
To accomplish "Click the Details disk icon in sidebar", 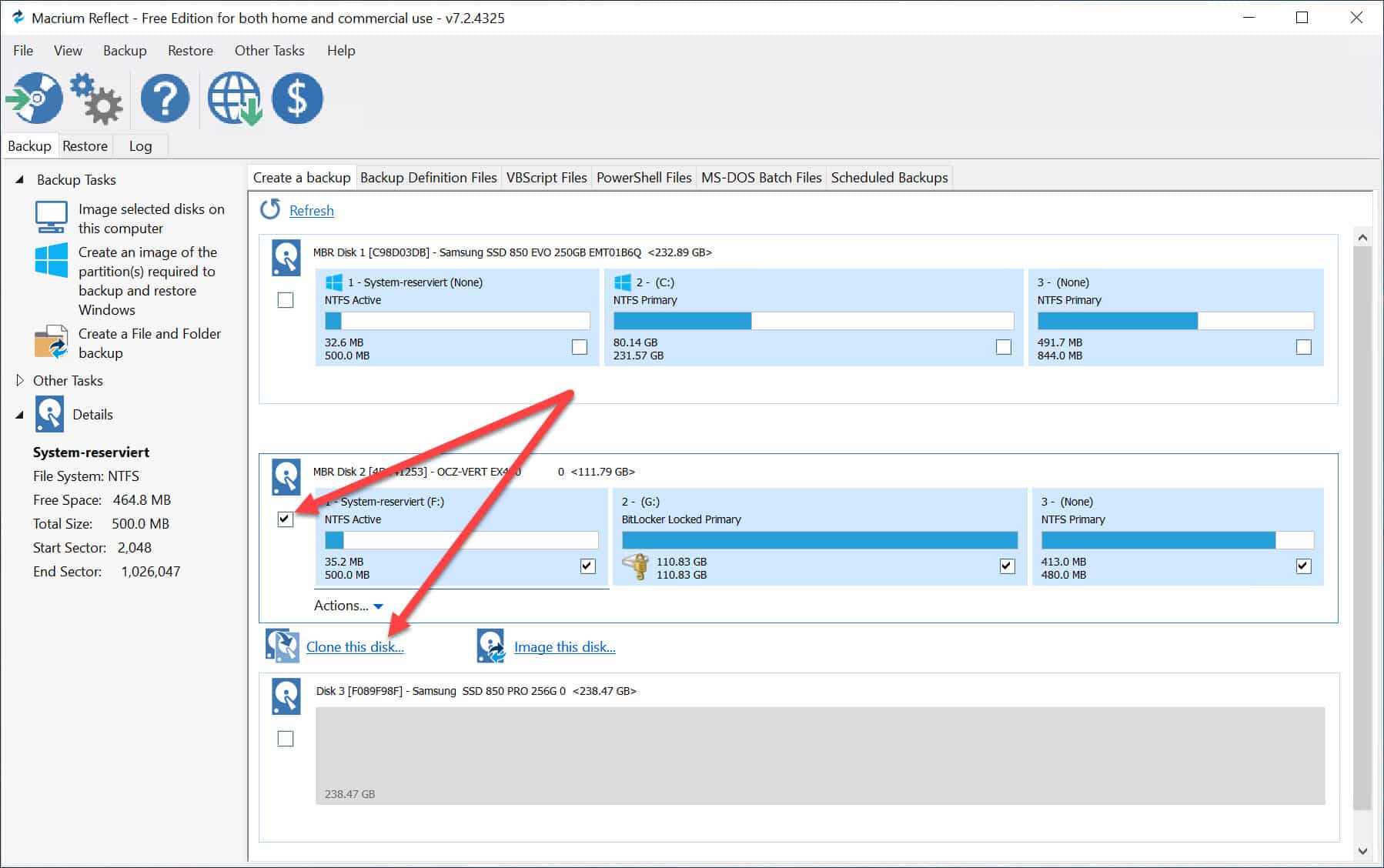I will [50, 414].
